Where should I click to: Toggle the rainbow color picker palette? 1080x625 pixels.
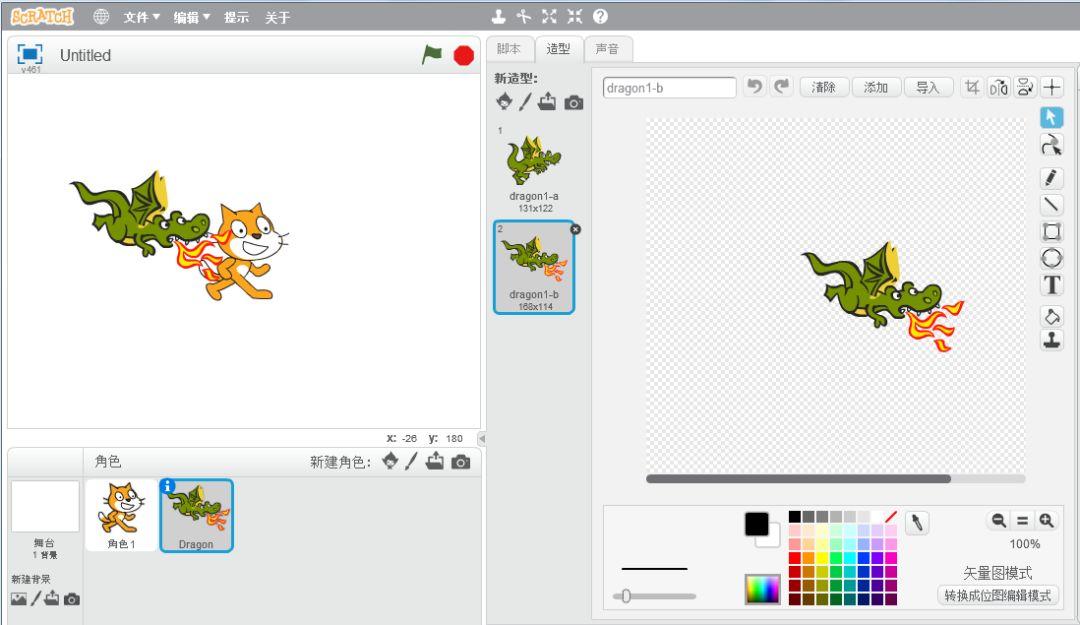tap(762, 590)
